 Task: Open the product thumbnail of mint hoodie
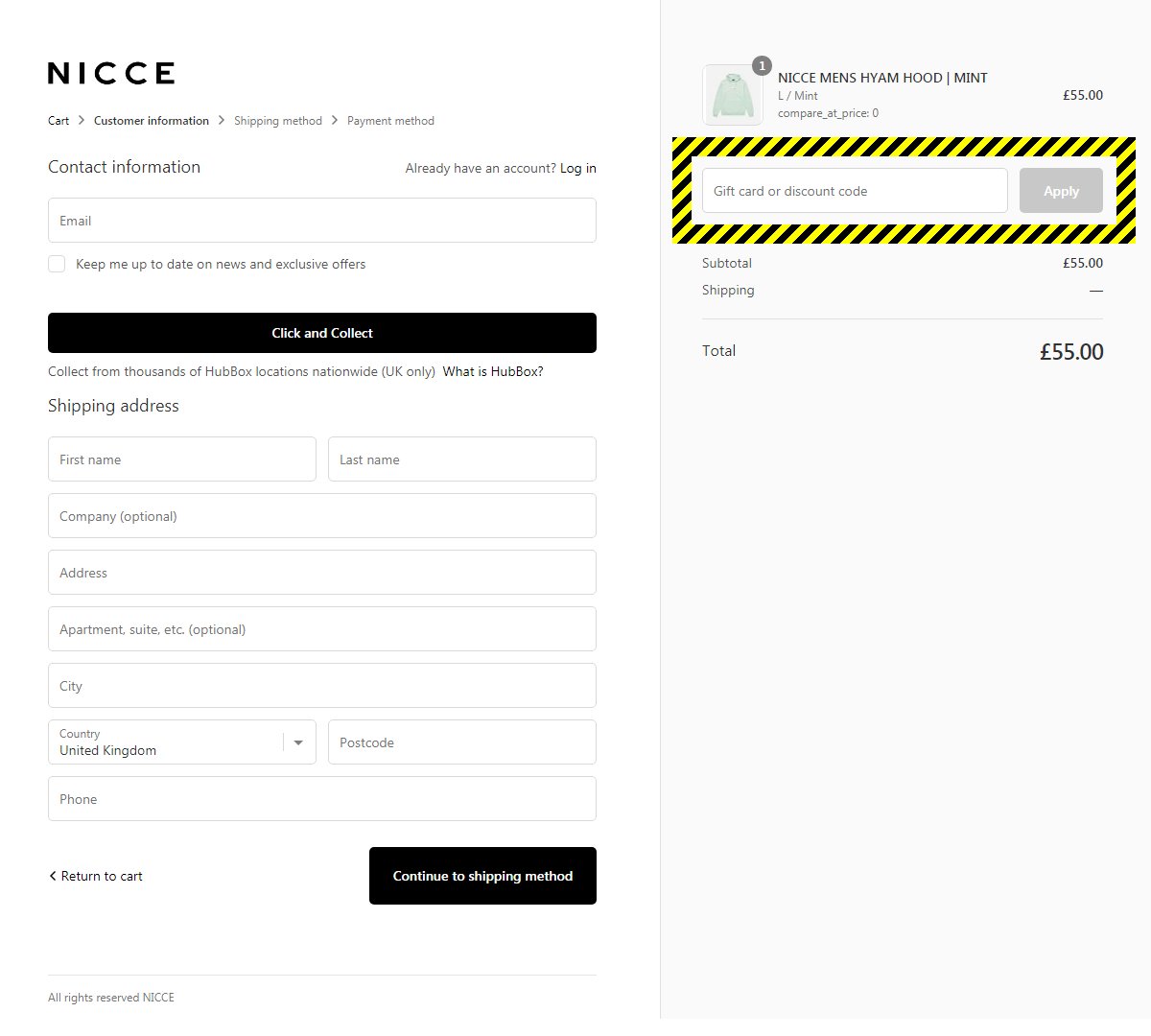[733, 95]
